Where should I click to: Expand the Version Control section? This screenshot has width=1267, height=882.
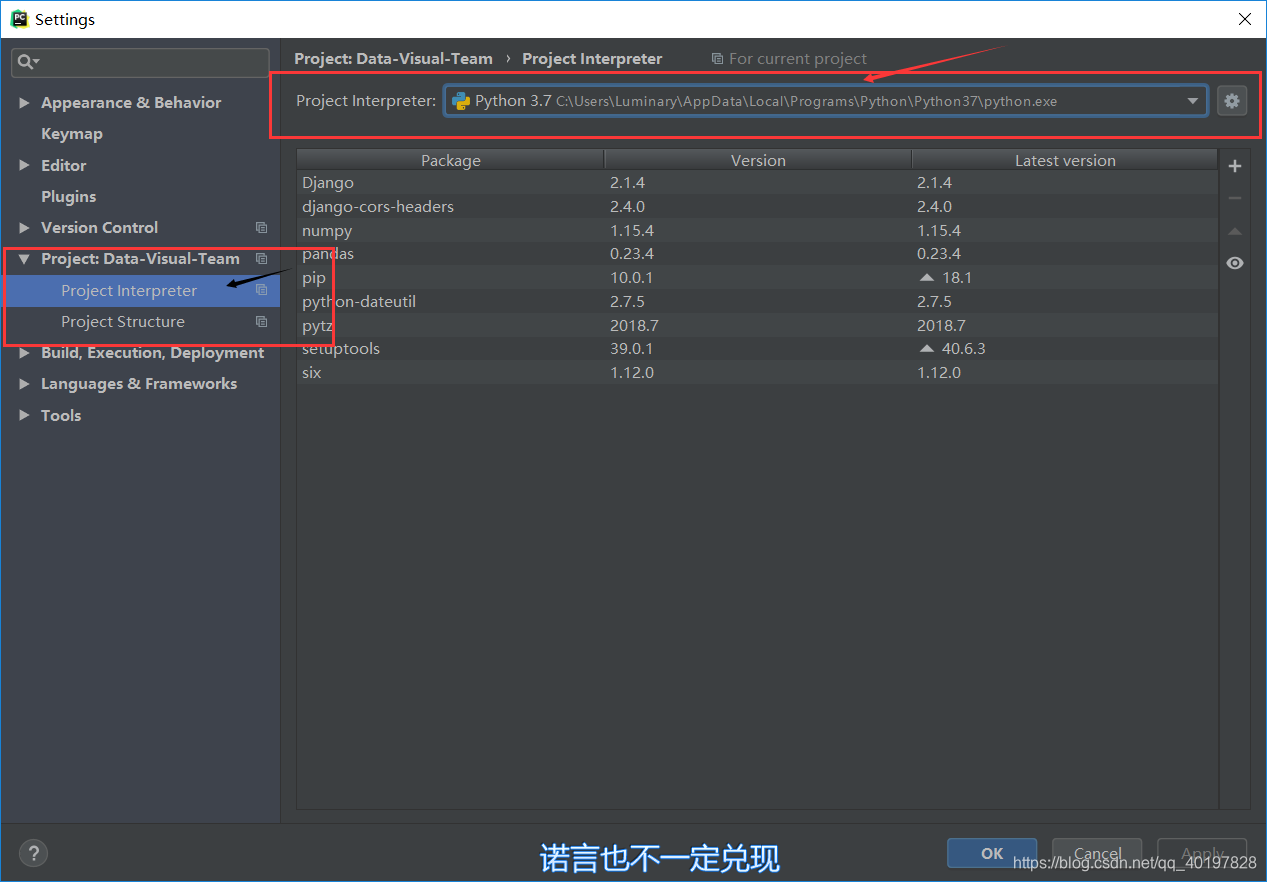point(24,228)
